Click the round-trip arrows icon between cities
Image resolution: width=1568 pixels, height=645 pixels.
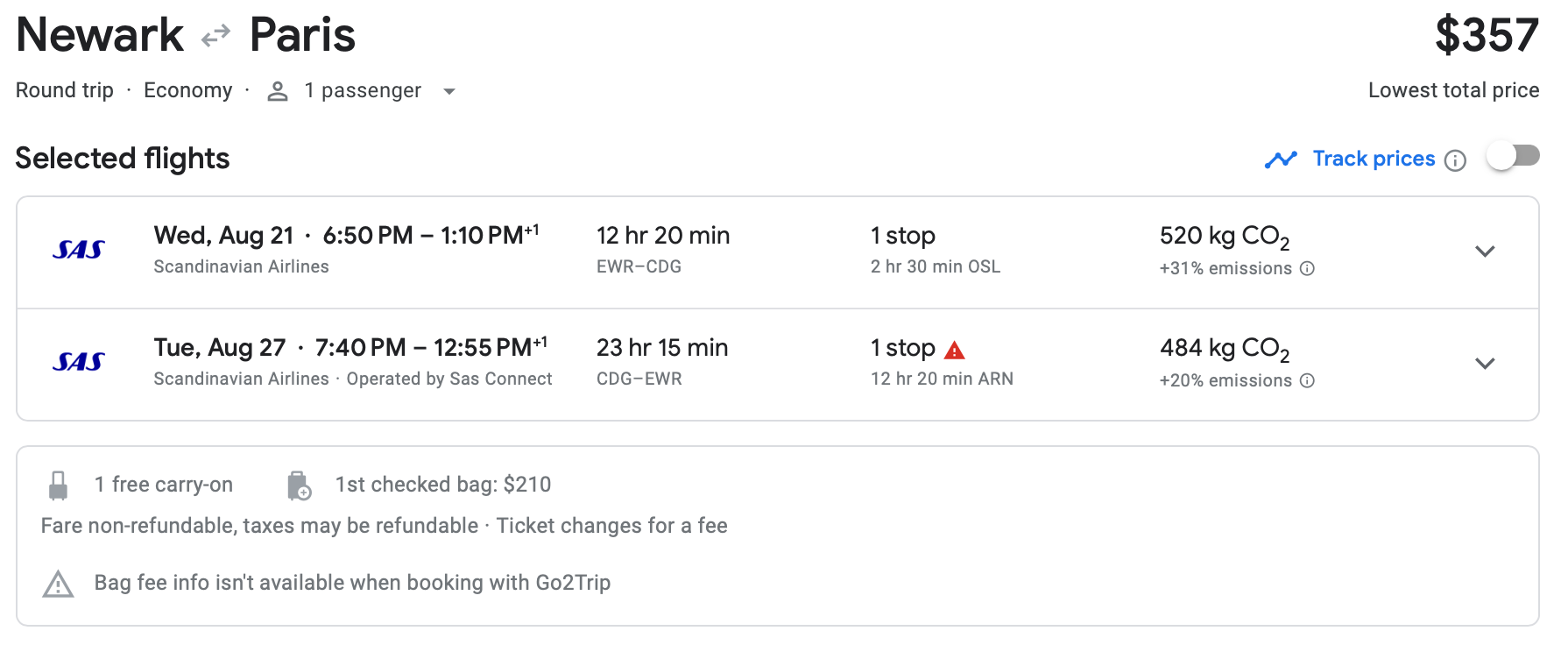tap(215, 36)
